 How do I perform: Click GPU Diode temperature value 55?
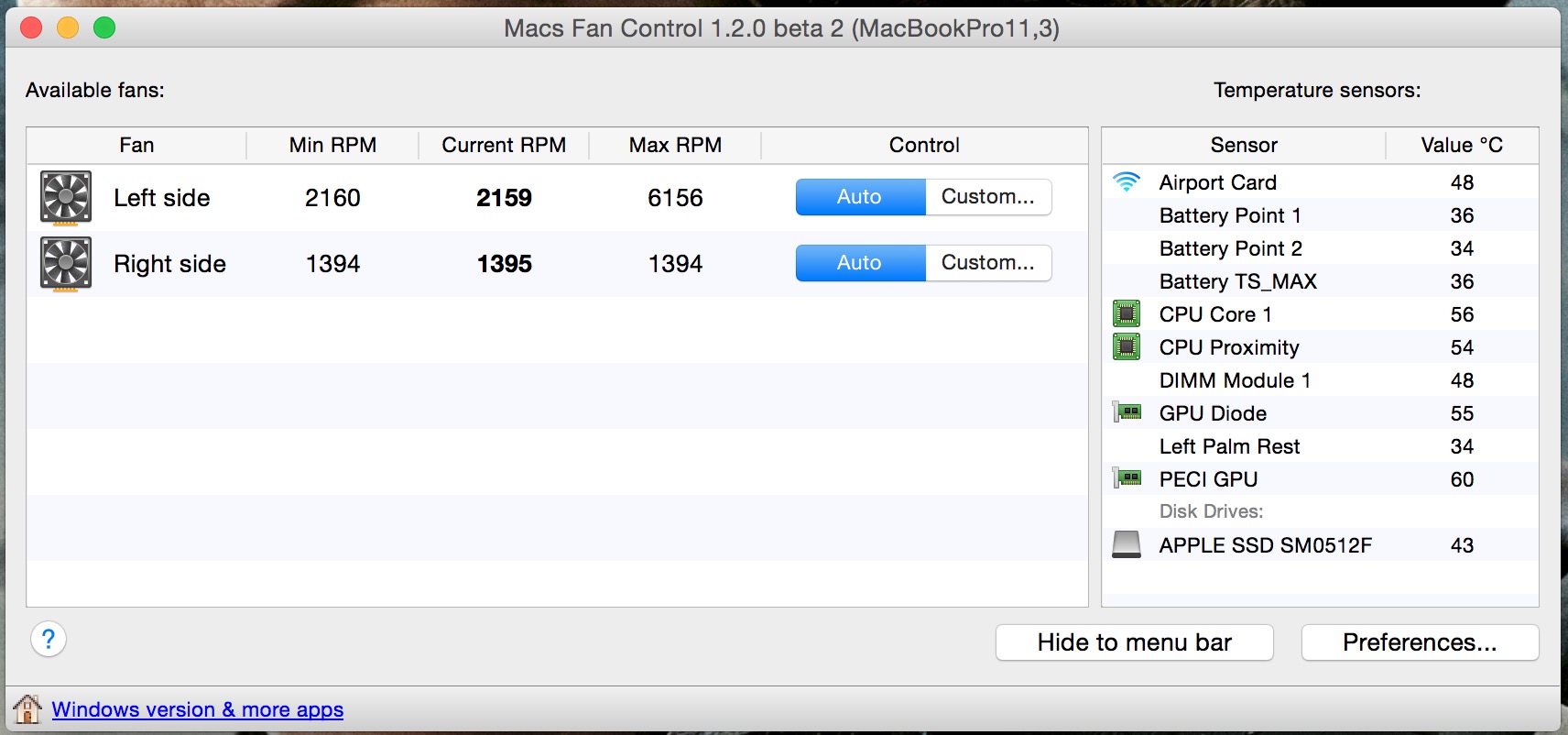(1462, 413)
